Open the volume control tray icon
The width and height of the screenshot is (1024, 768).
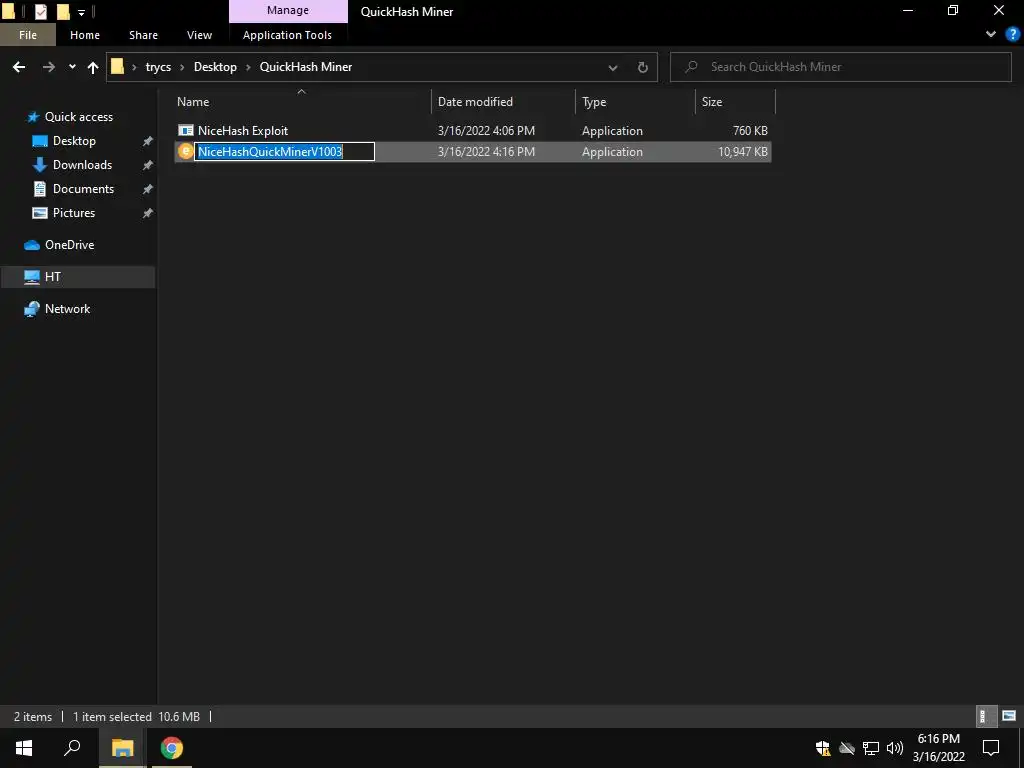(895, 748)
